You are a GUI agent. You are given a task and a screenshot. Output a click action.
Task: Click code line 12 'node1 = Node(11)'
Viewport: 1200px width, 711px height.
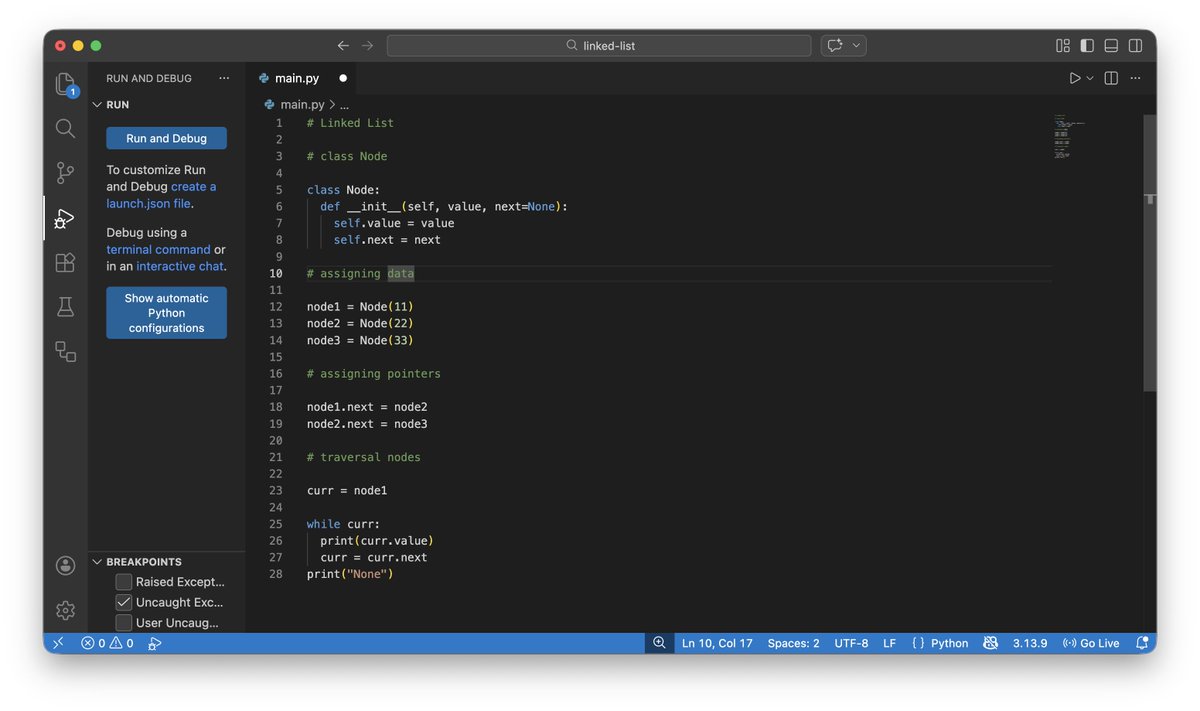tap(360, 307)
